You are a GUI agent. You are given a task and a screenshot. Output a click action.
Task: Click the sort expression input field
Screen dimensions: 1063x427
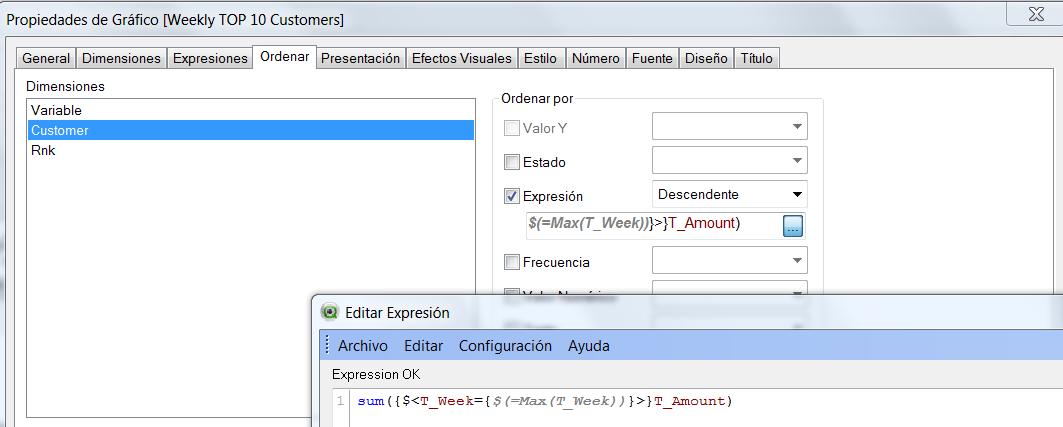tap(652, 224)
